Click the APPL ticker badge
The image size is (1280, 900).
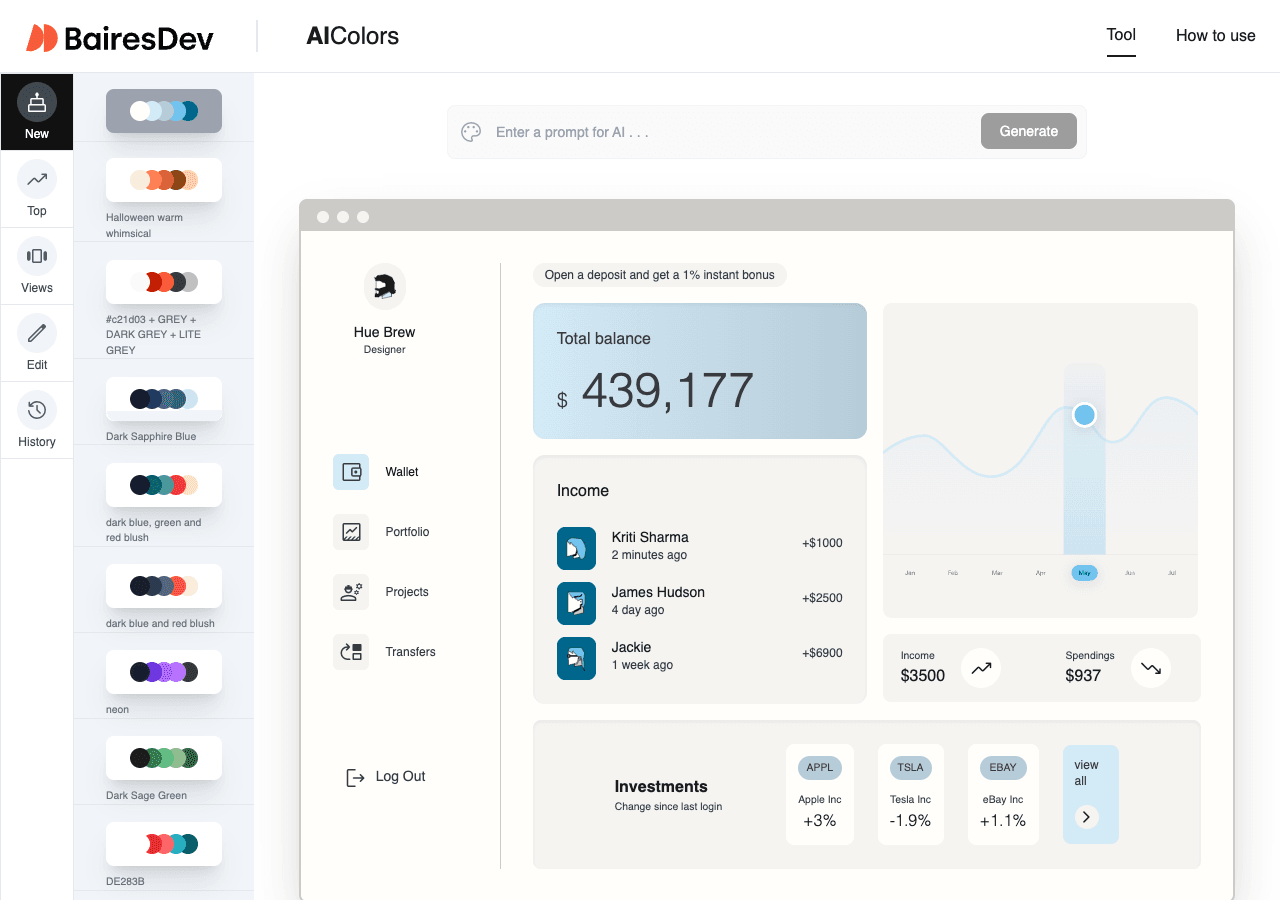820,768
